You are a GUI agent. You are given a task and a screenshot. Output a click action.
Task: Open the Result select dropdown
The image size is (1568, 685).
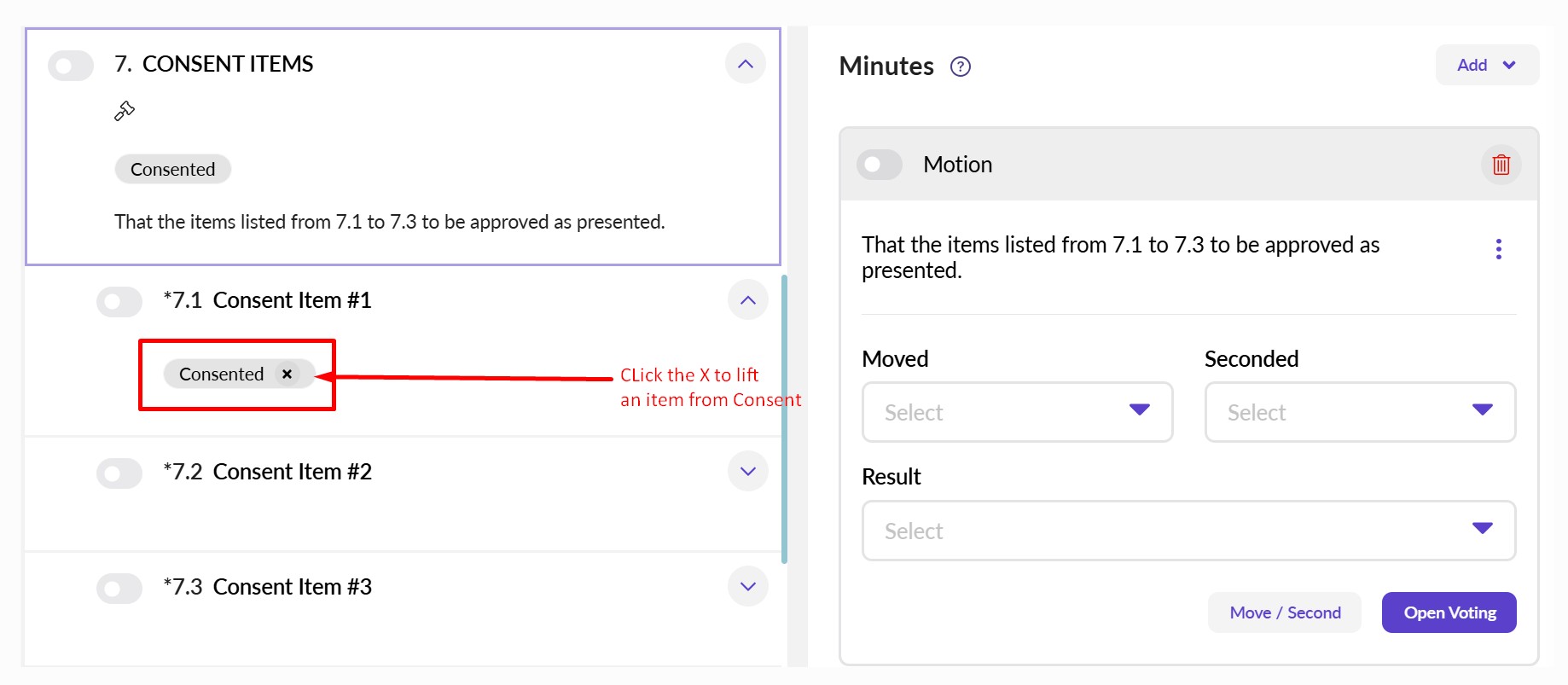tap(1188, 531)
